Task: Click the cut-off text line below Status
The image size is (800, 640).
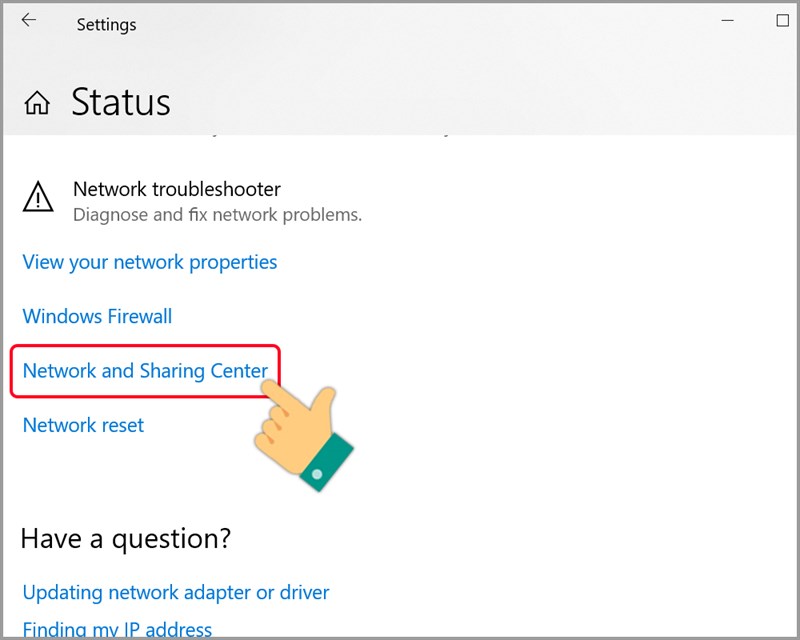Action: pyautogui.click(x=300, y=132)
